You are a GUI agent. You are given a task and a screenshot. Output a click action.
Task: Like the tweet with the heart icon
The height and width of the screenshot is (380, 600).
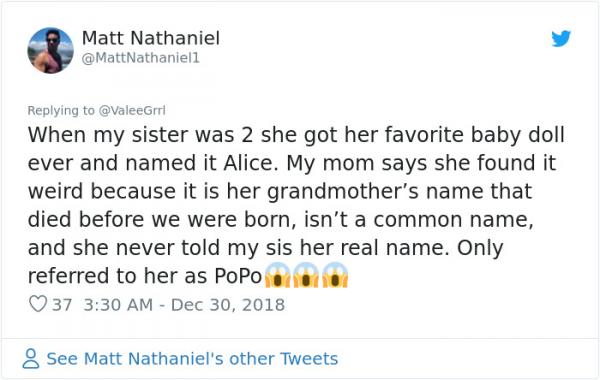click(38, 304)
